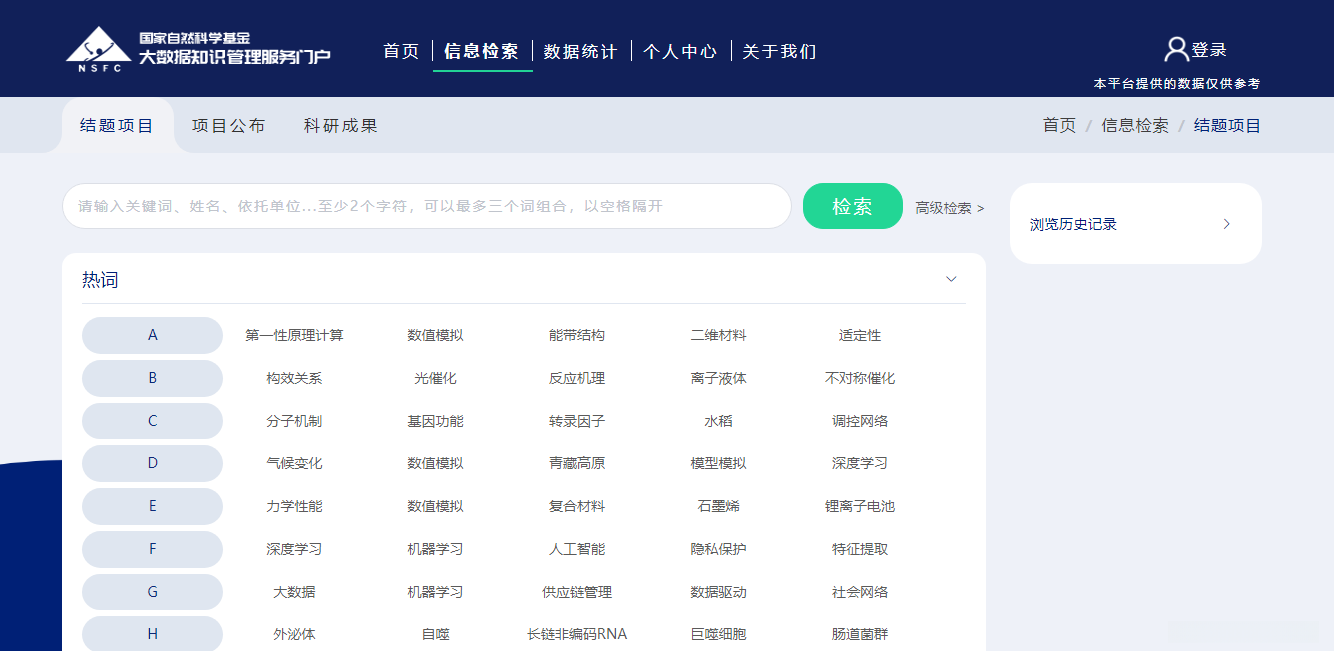Select 信息检索 in top navigation
The width and height of the screenshot is (1334, 651).
point(482,51)
